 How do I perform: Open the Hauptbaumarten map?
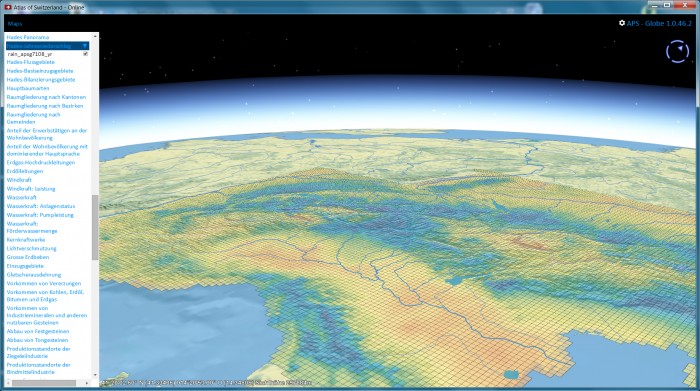point(28,88)
